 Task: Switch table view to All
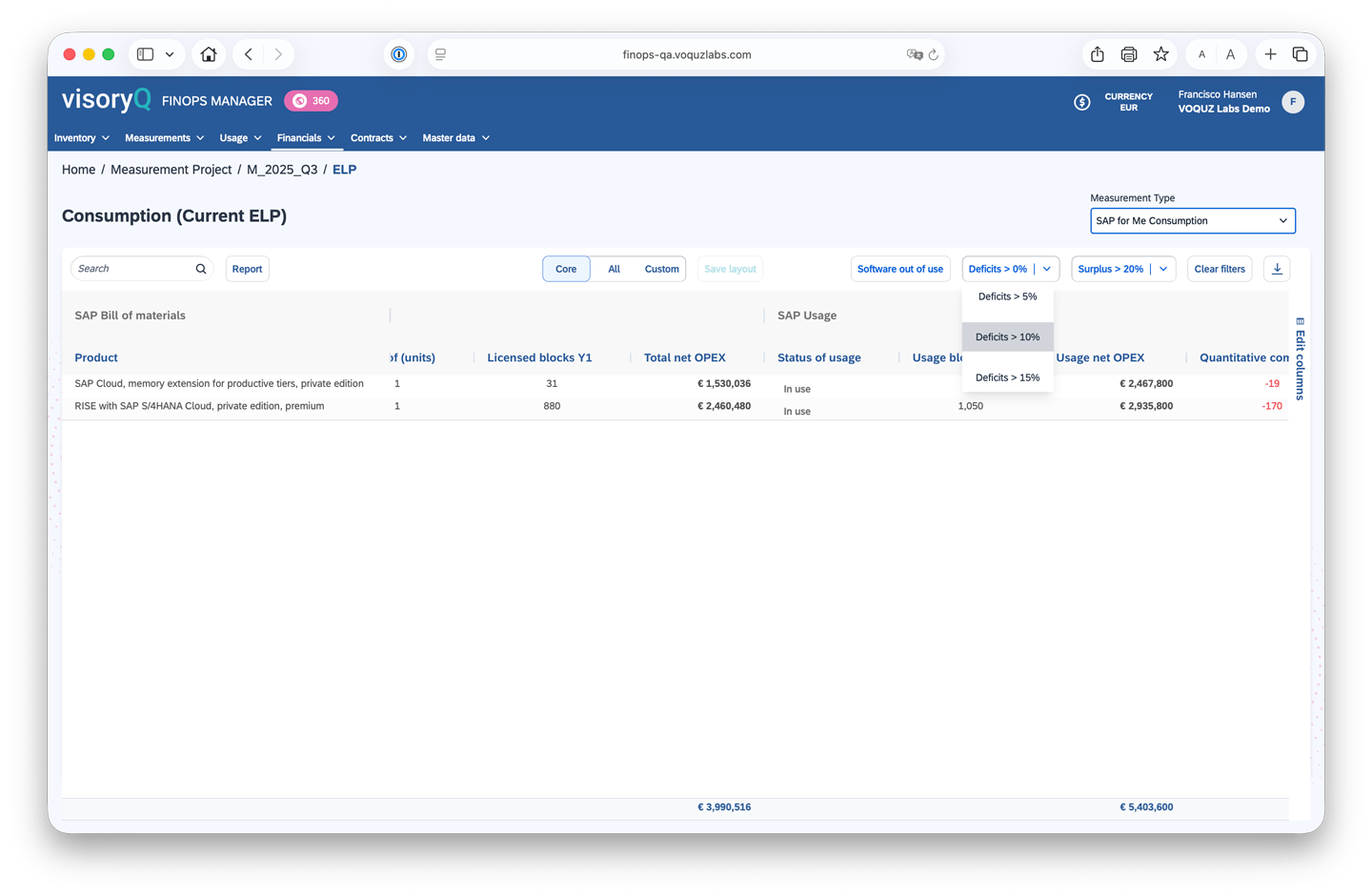614,269
